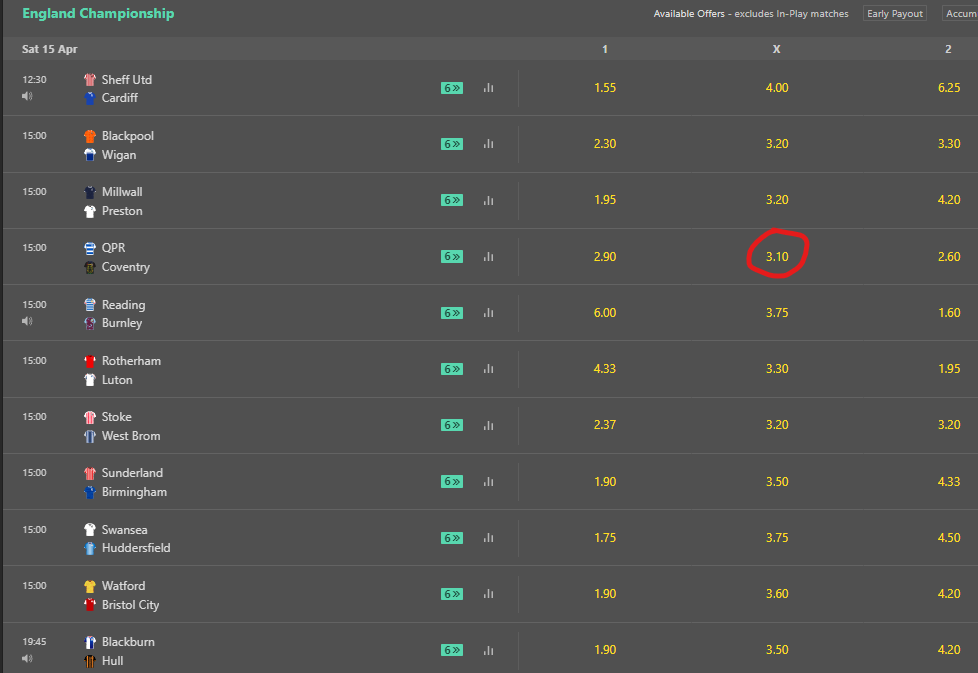Expand the 6 more markets badge for Swansea v Huddersfield
The height and width of the screenshot is (673, 978).
452,538
